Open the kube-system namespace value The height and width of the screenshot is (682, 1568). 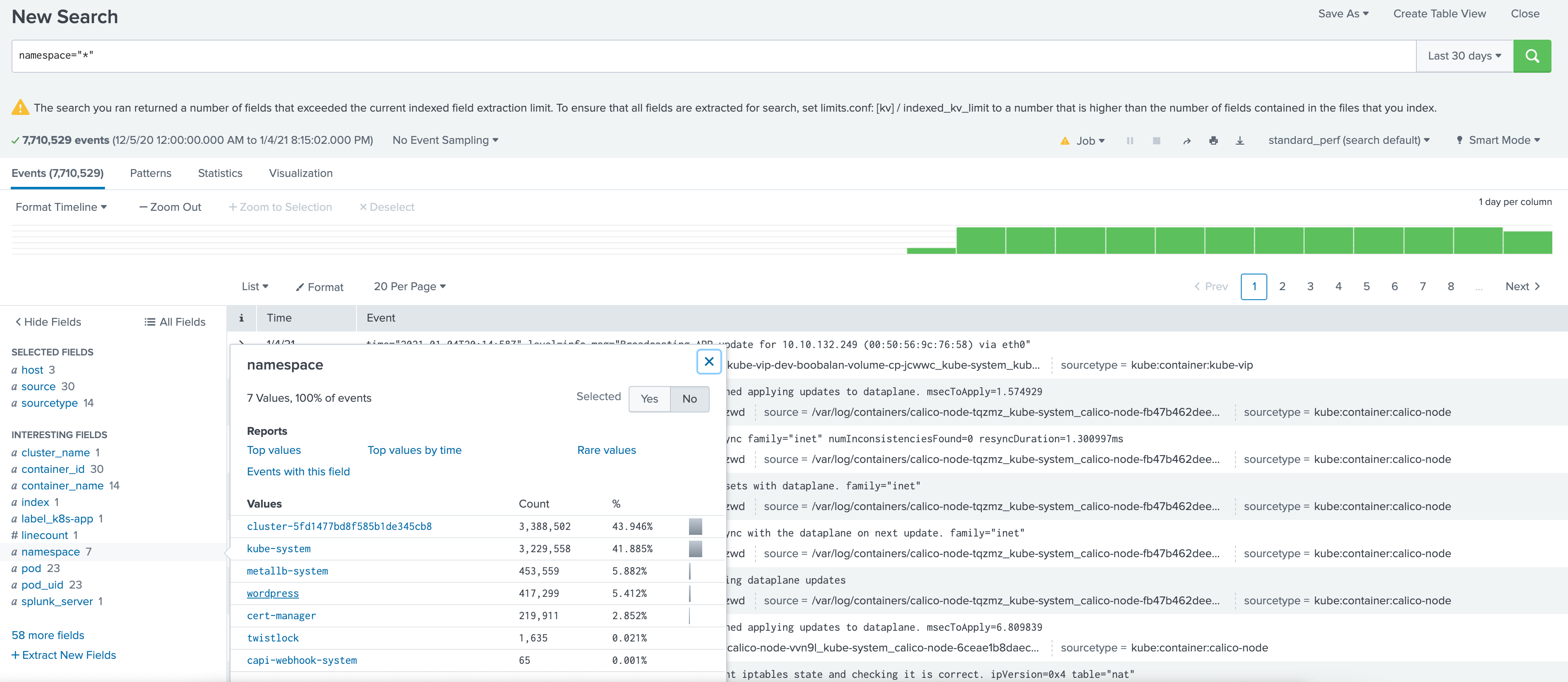(x=278, y=548)
